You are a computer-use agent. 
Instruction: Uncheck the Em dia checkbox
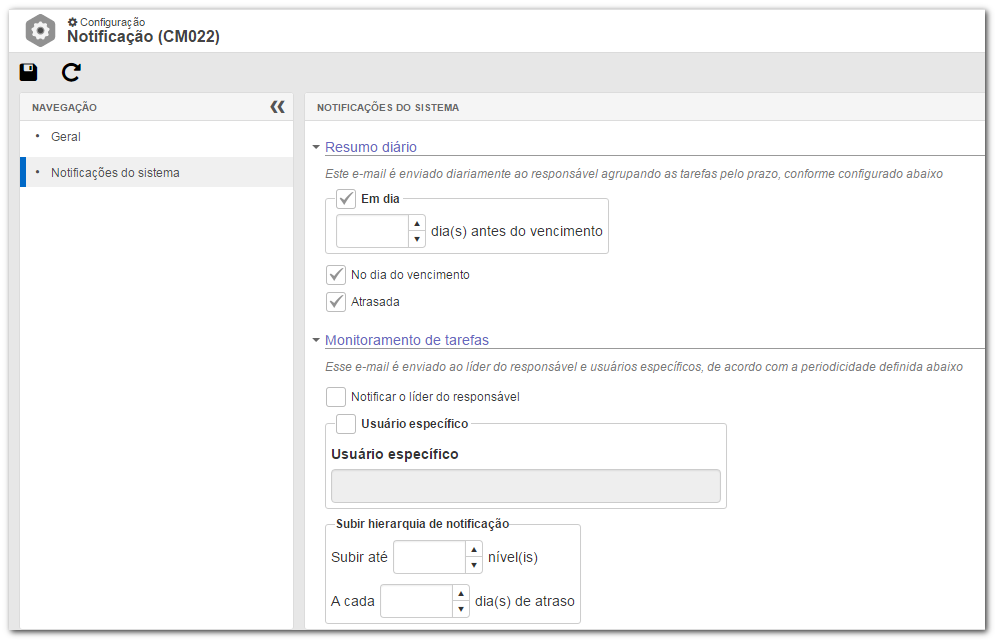(x=346, y=199)
